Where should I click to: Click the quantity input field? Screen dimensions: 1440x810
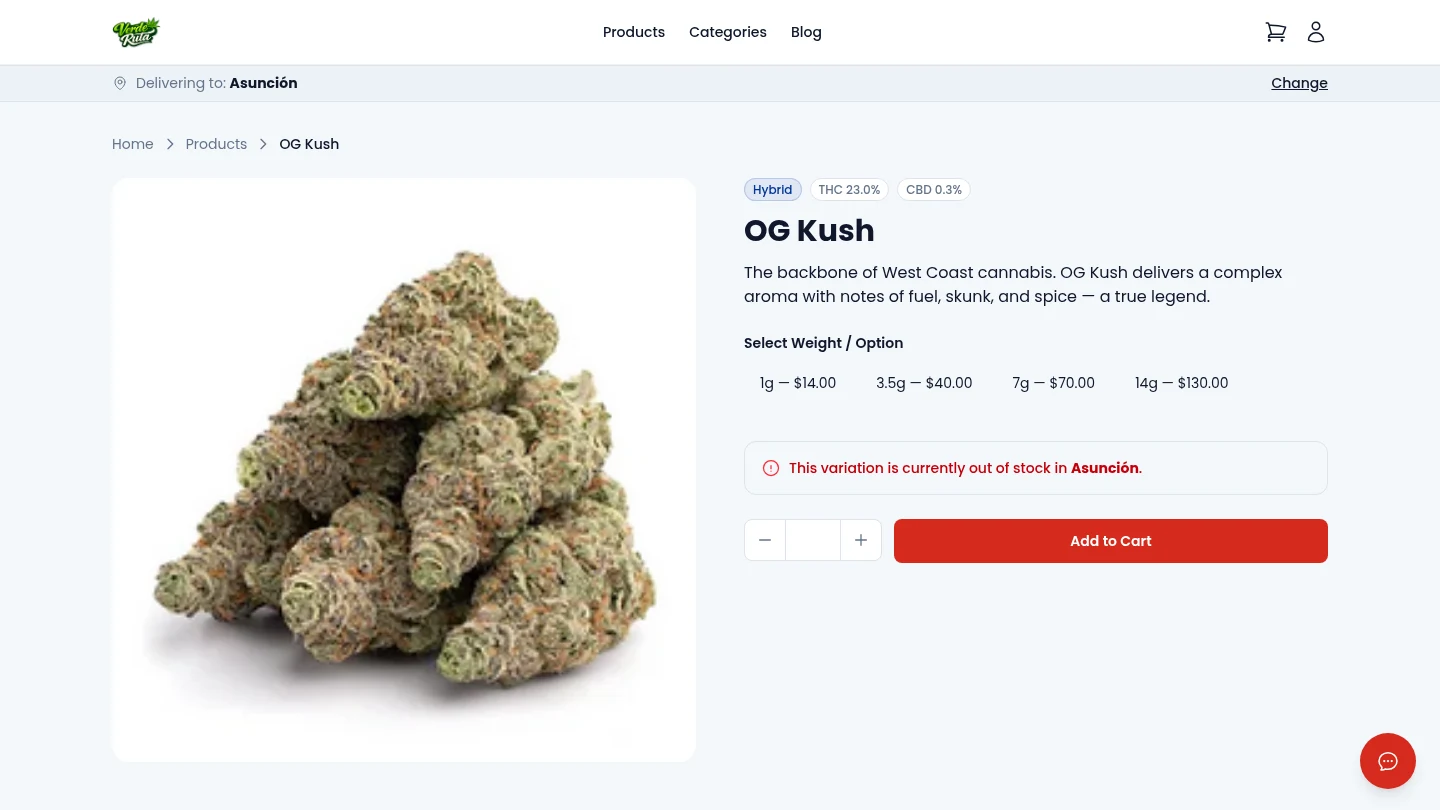812,540
